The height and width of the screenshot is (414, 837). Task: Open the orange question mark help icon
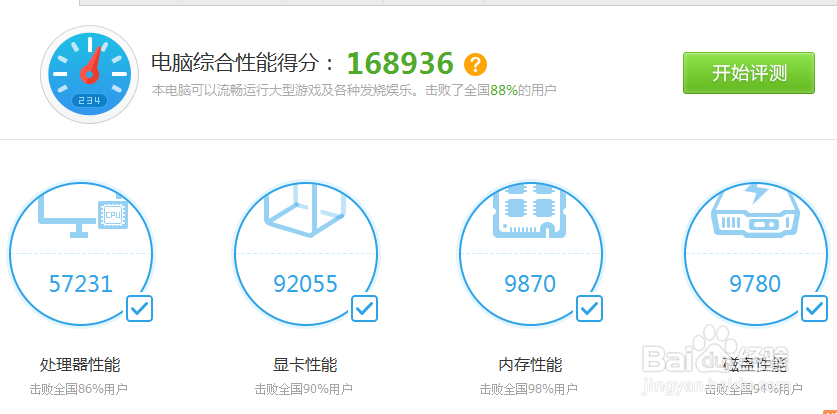pos(475,65)
